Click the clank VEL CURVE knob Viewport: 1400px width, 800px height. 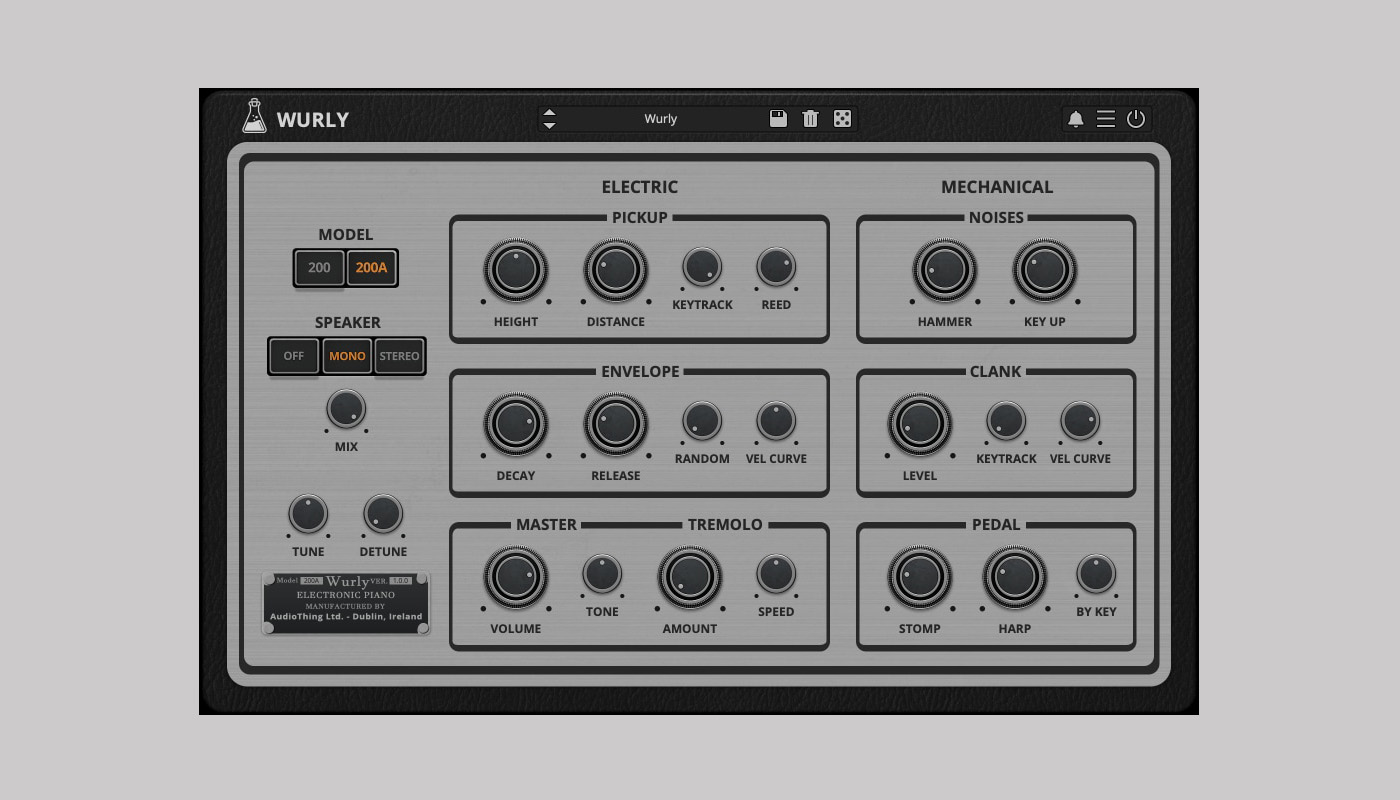click(x=1080, y=421)
